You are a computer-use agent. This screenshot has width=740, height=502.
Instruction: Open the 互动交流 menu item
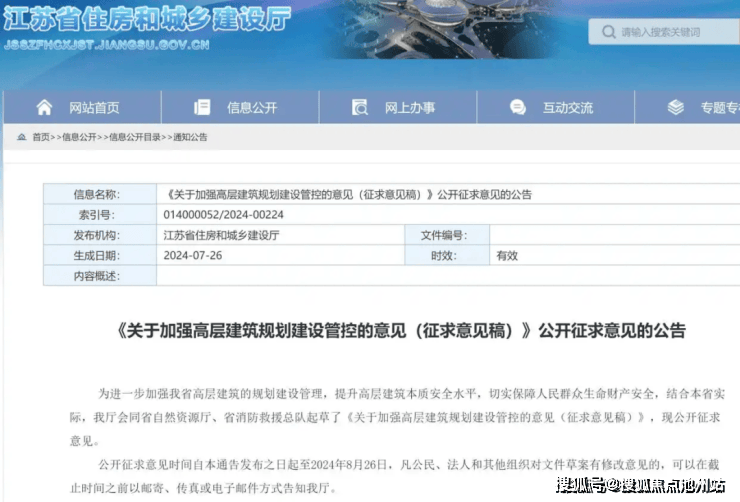pos(556,108)
